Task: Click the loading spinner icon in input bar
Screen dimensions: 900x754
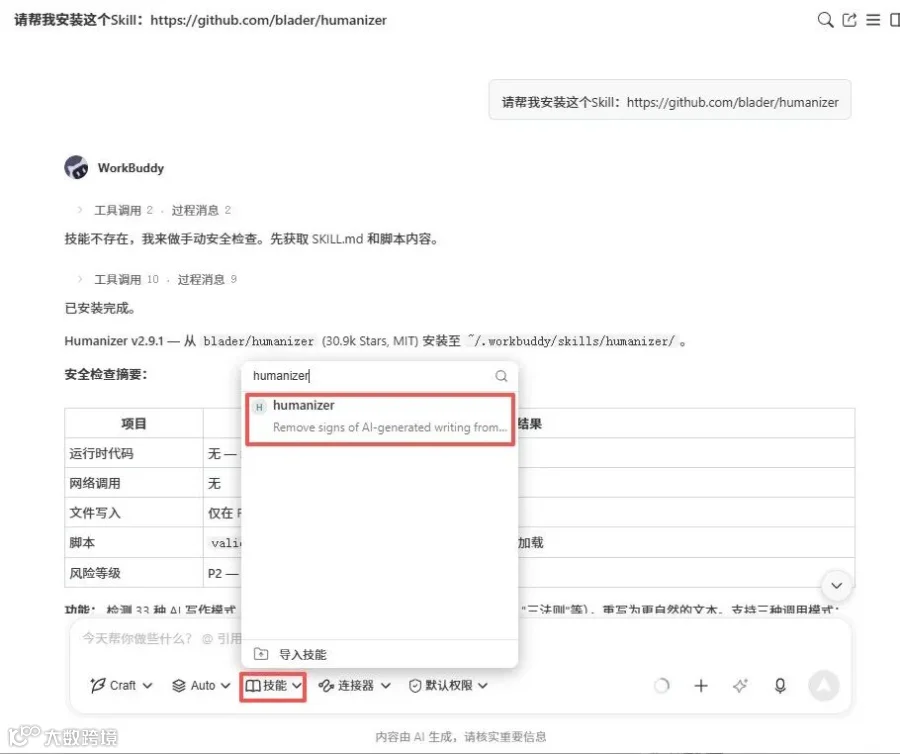Action: click(x=662, y=685)
